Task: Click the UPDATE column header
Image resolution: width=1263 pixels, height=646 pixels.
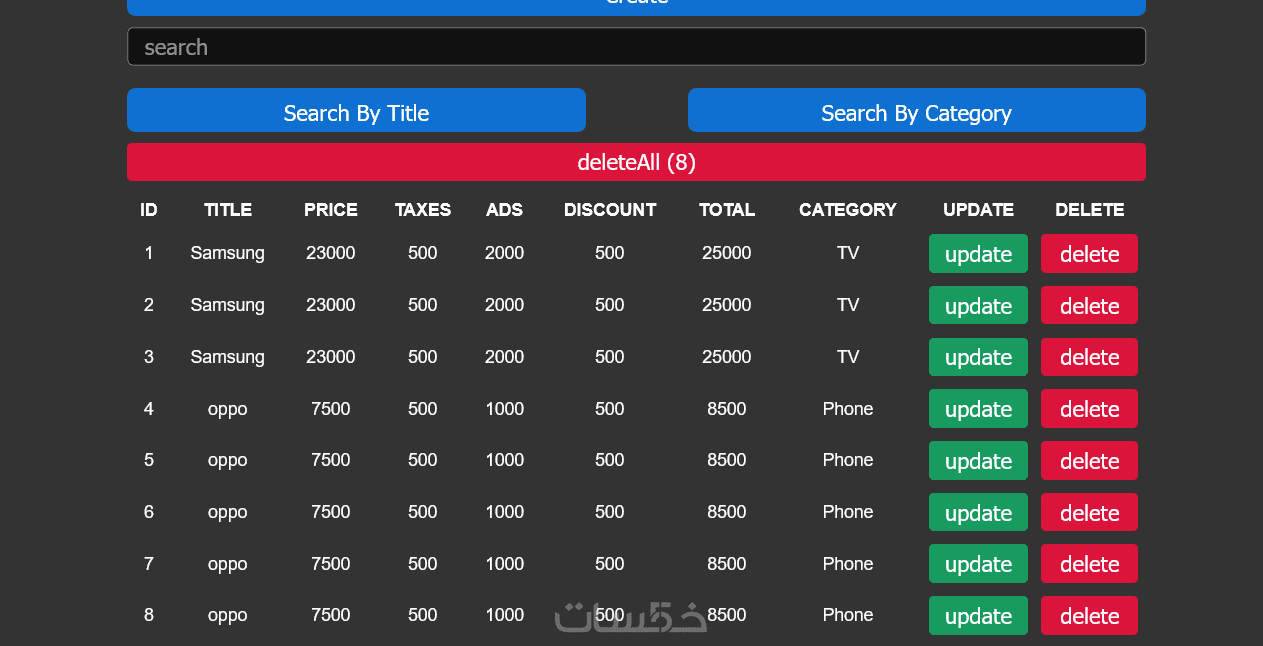Action: (x=978, y=210)
